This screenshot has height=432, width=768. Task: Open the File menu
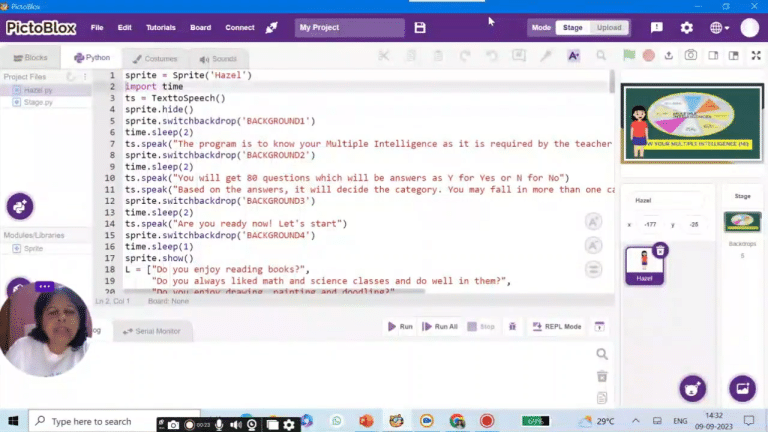97,27
